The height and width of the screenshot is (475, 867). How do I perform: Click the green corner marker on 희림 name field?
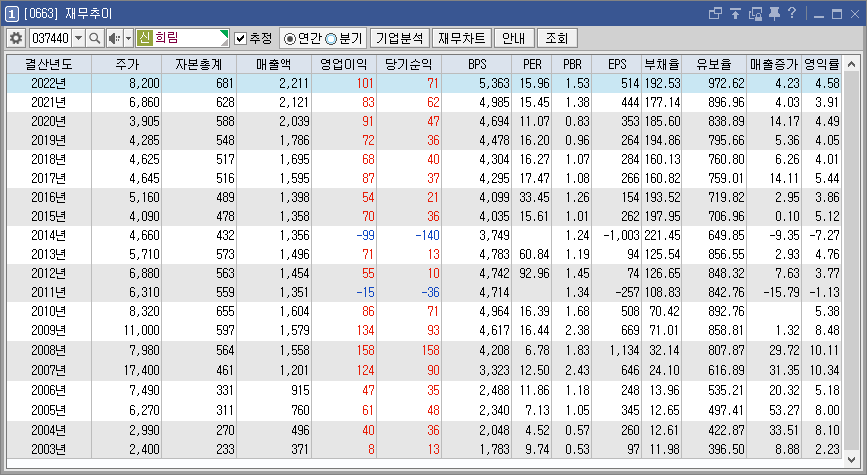point(224,34)
